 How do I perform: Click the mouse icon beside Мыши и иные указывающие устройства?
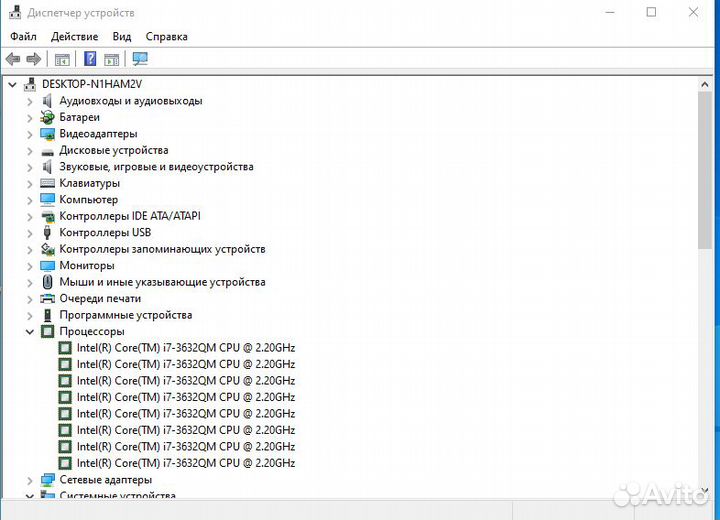pos(47,282)
